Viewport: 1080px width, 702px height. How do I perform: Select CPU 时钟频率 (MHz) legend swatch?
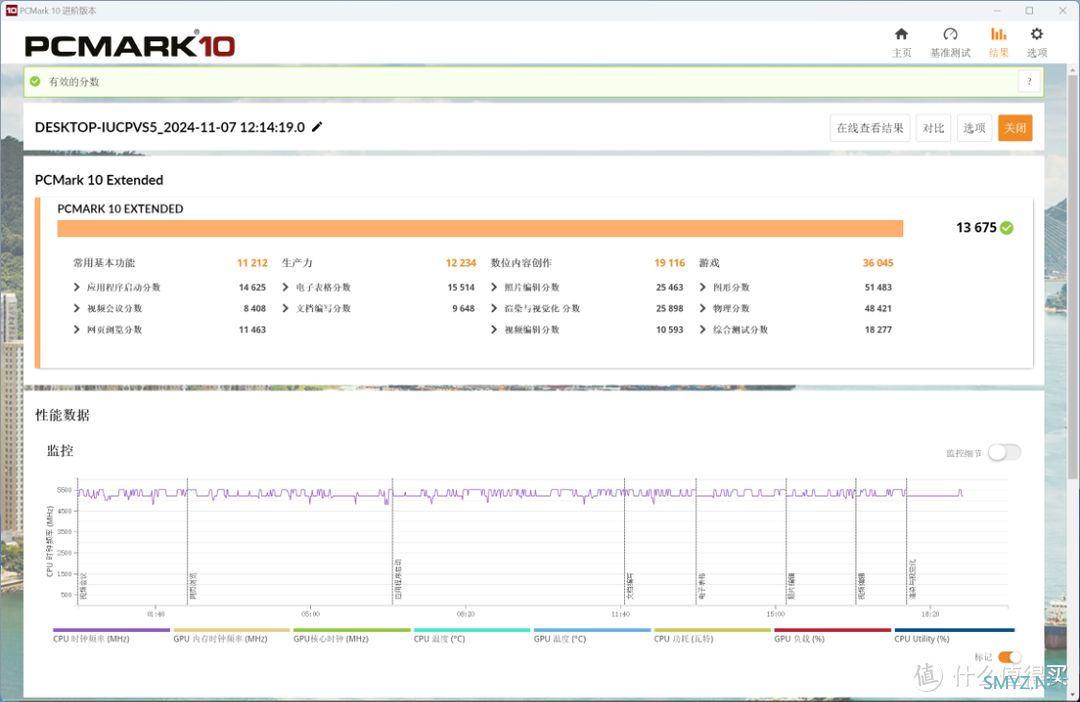[112, 630]
